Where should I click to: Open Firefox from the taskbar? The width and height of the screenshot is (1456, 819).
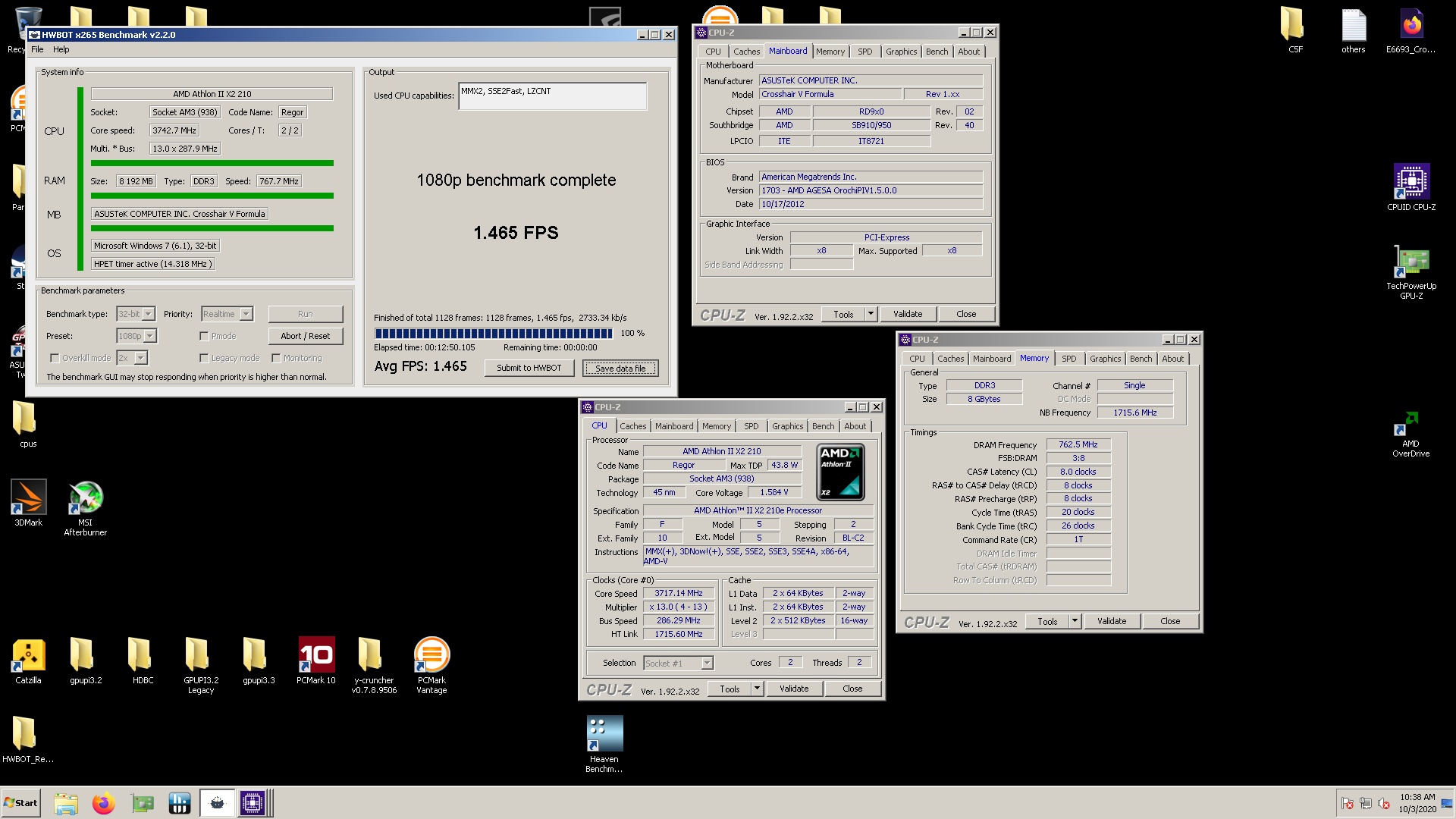pyautogui.click(x=104, y=803)
